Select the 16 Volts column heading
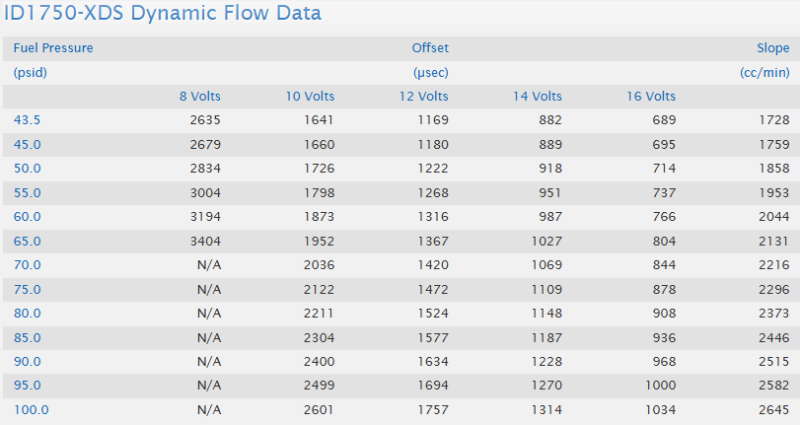The height and width of the screenshot is (425, 800). click(x=652, y=97)
